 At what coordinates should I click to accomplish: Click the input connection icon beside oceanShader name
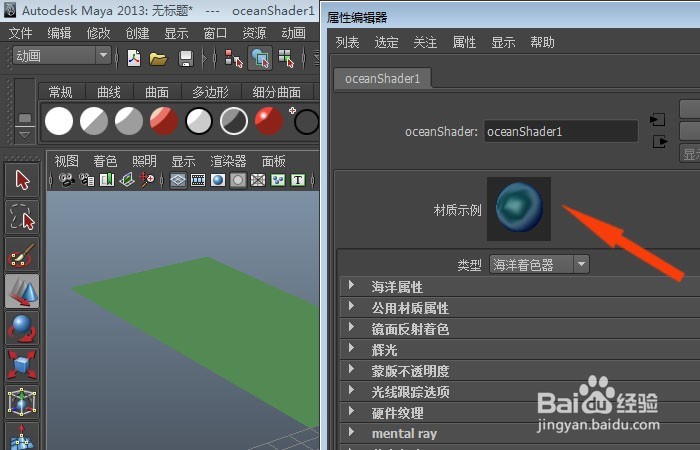pos(658,120)
